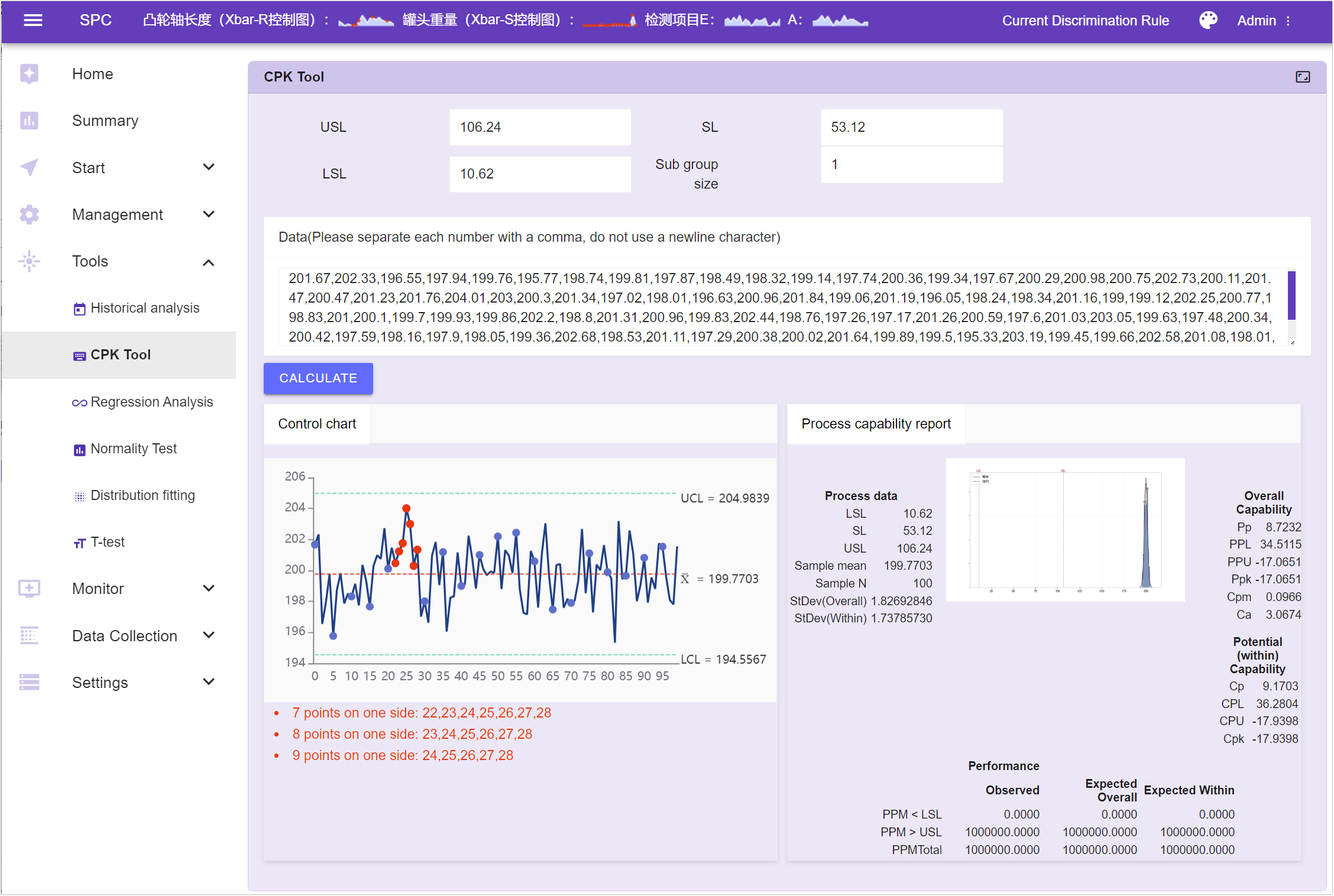Image resolution: width=1334 pixels, height=896 pixels.
Task: Open the Home page from the sidebar
Action: coord(92,73)
